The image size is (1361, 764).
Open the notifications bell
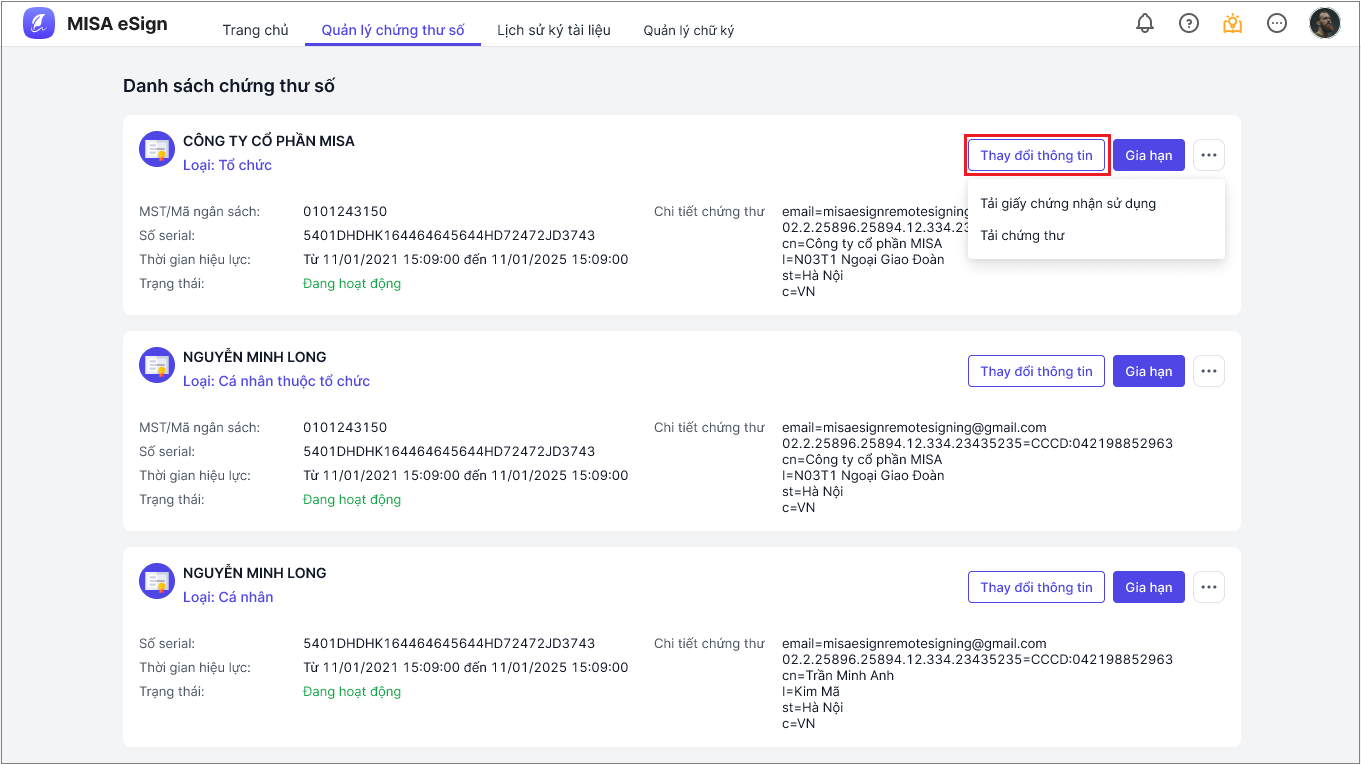(x=1145, y=23)
